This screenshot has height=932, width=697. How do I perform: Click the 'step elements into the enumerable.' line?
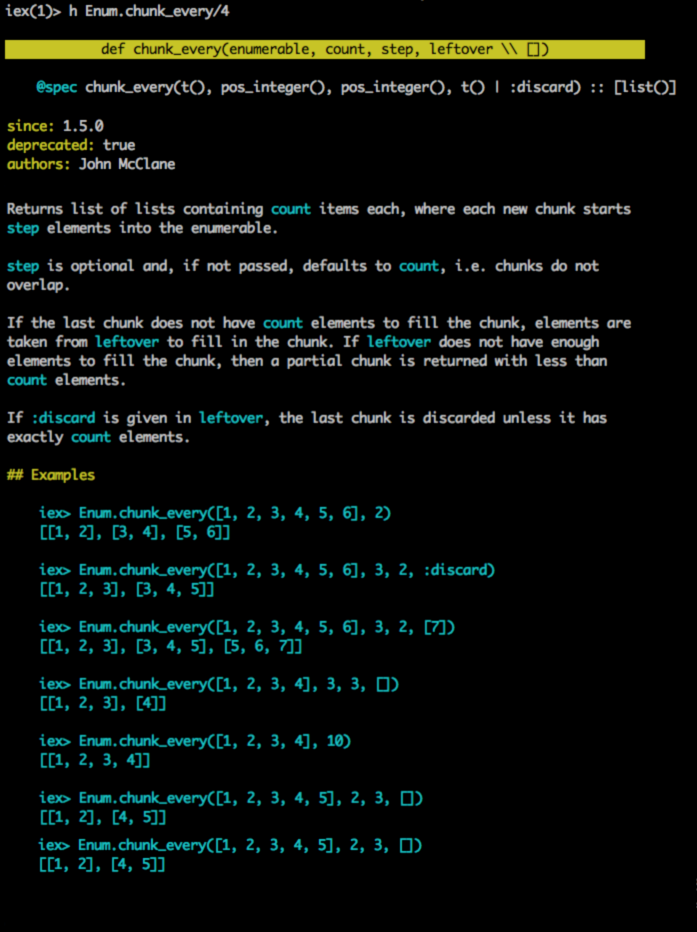coord(142,228)
